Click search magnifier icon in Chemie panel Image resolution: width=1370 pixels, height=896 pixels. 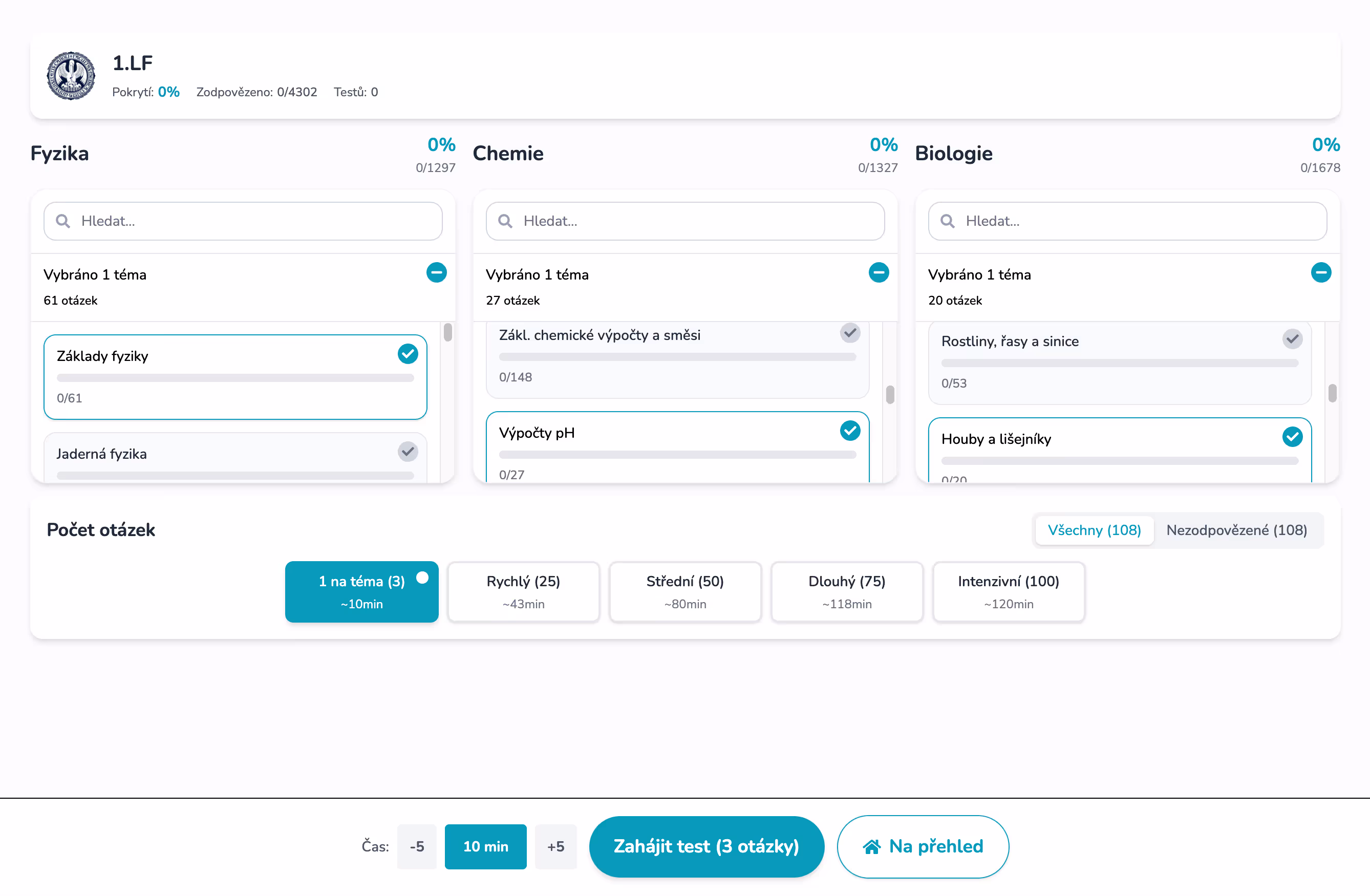pos(505,221)
